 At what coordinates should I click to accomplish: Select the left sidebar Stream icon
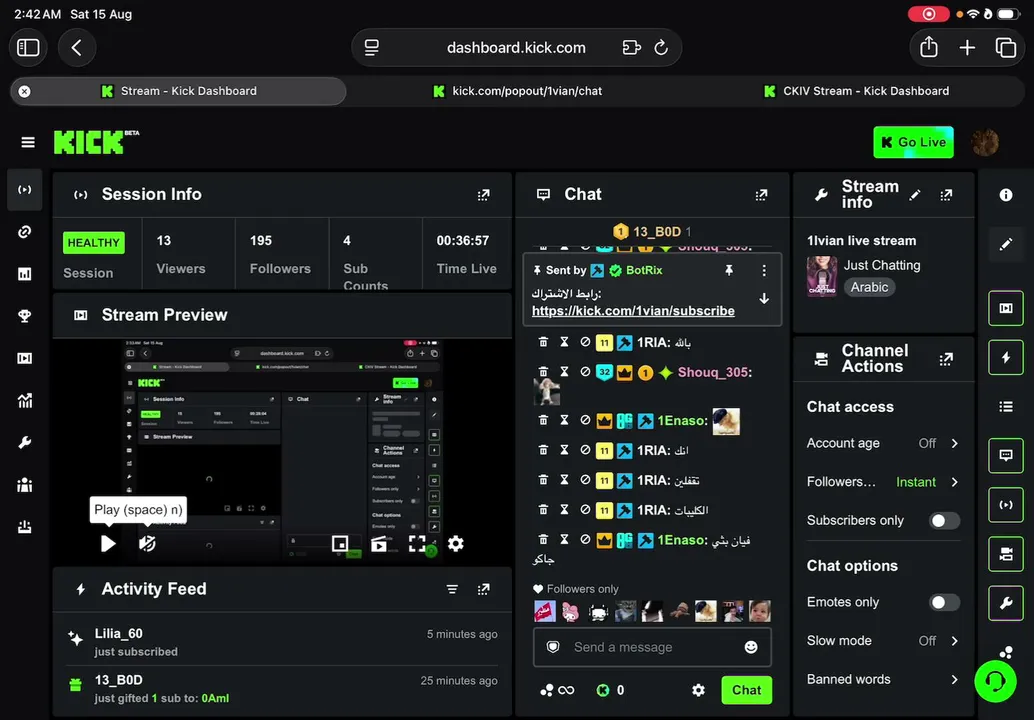(x=25, y=190)
